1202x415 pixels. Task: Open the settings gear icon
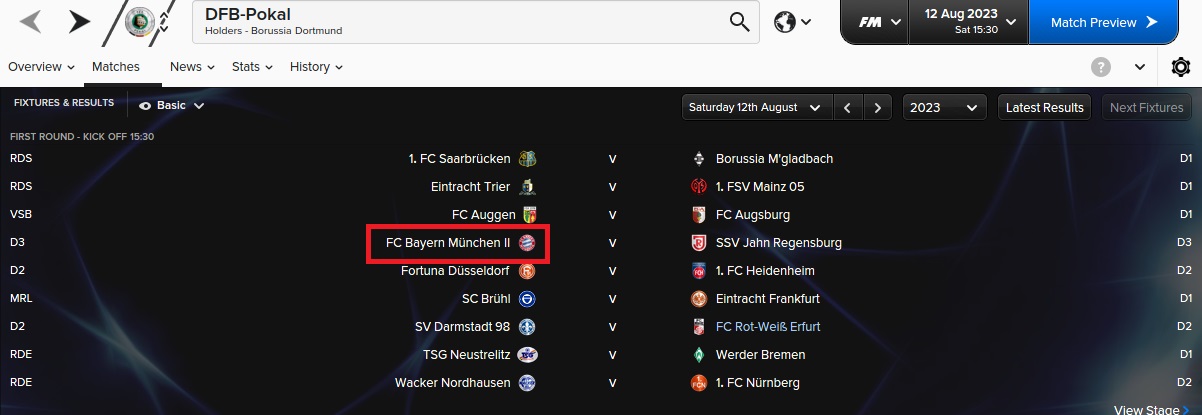coord(1180,67)
